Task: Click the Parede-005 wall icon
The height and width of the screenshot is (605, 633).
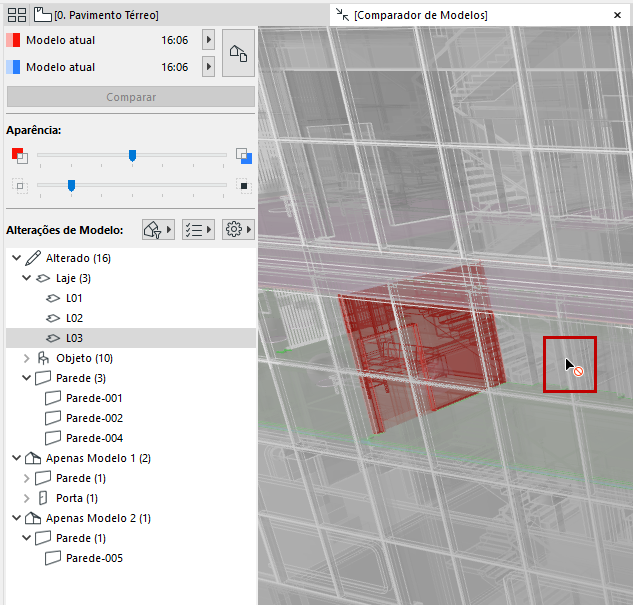Action: click(53, 558)
